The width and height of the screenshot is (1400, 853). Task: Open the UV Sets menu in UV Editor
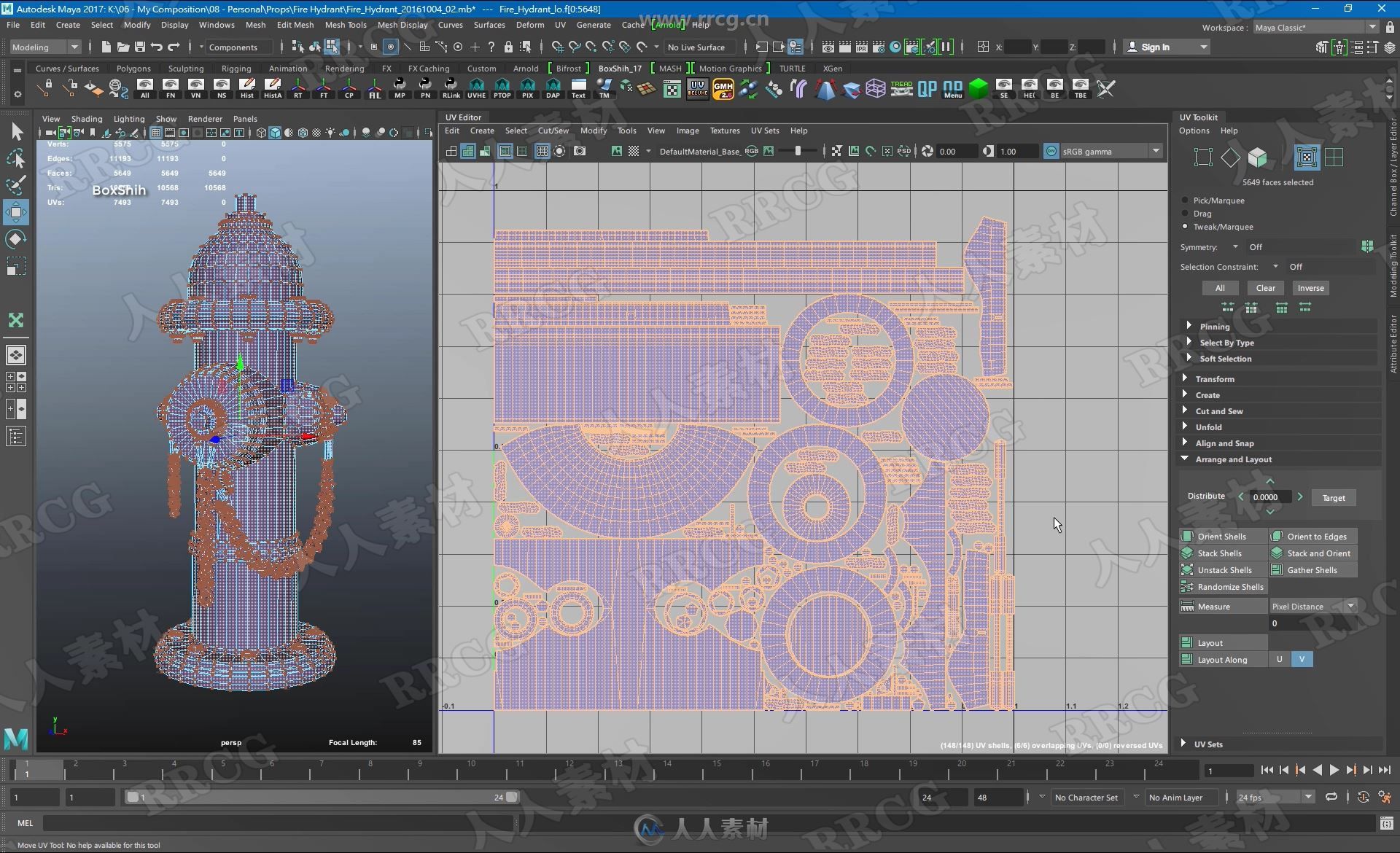click(764, 130)
